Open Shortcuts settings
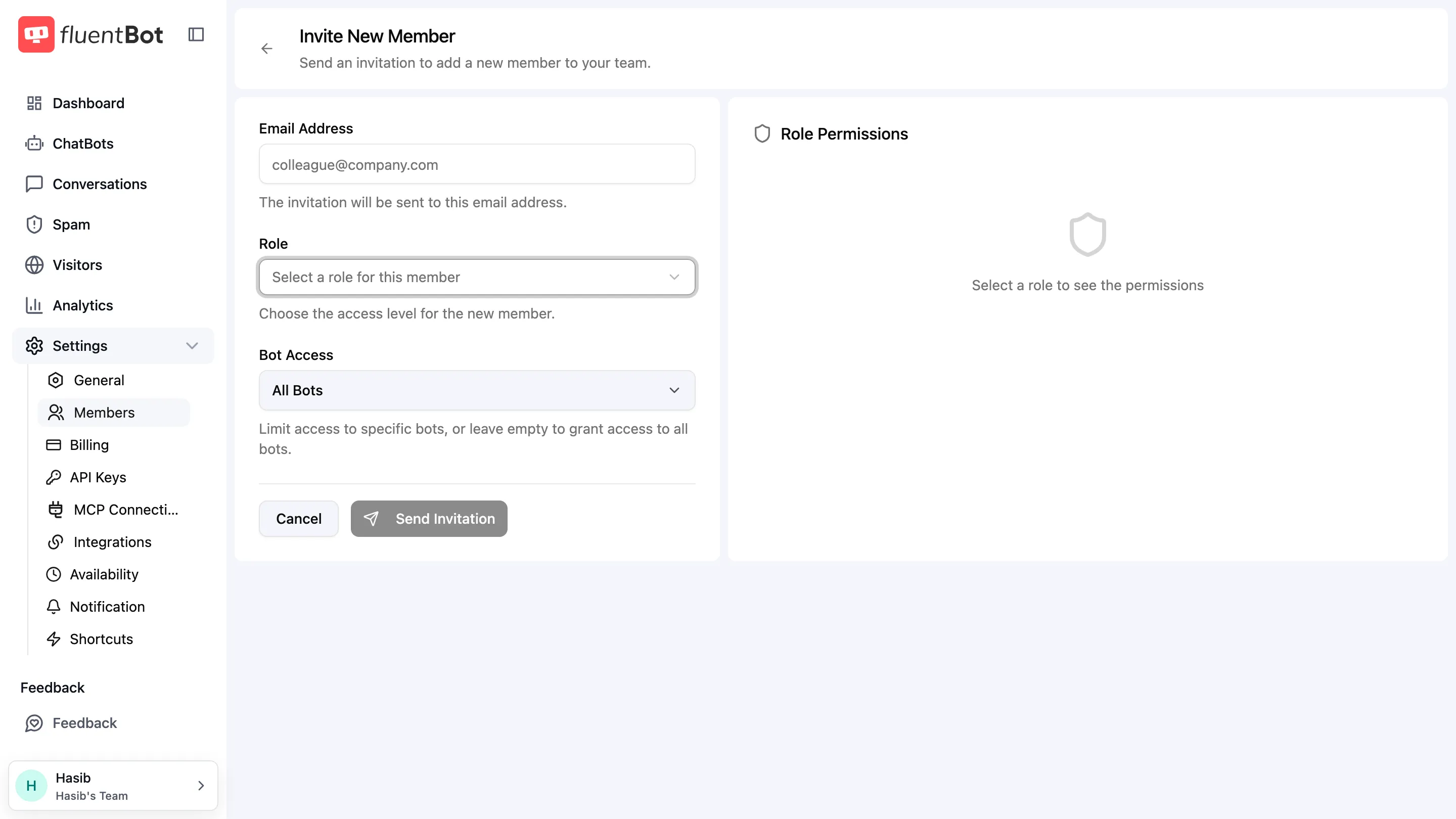Image resolution: width=1456 pixels, height=819 pixels. (x=114, y=639)
